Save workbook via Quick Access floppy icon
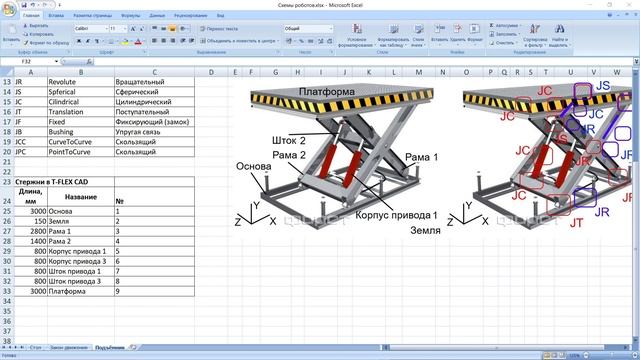This screenshot has width=640, height=360. click(x=24, y=5)
